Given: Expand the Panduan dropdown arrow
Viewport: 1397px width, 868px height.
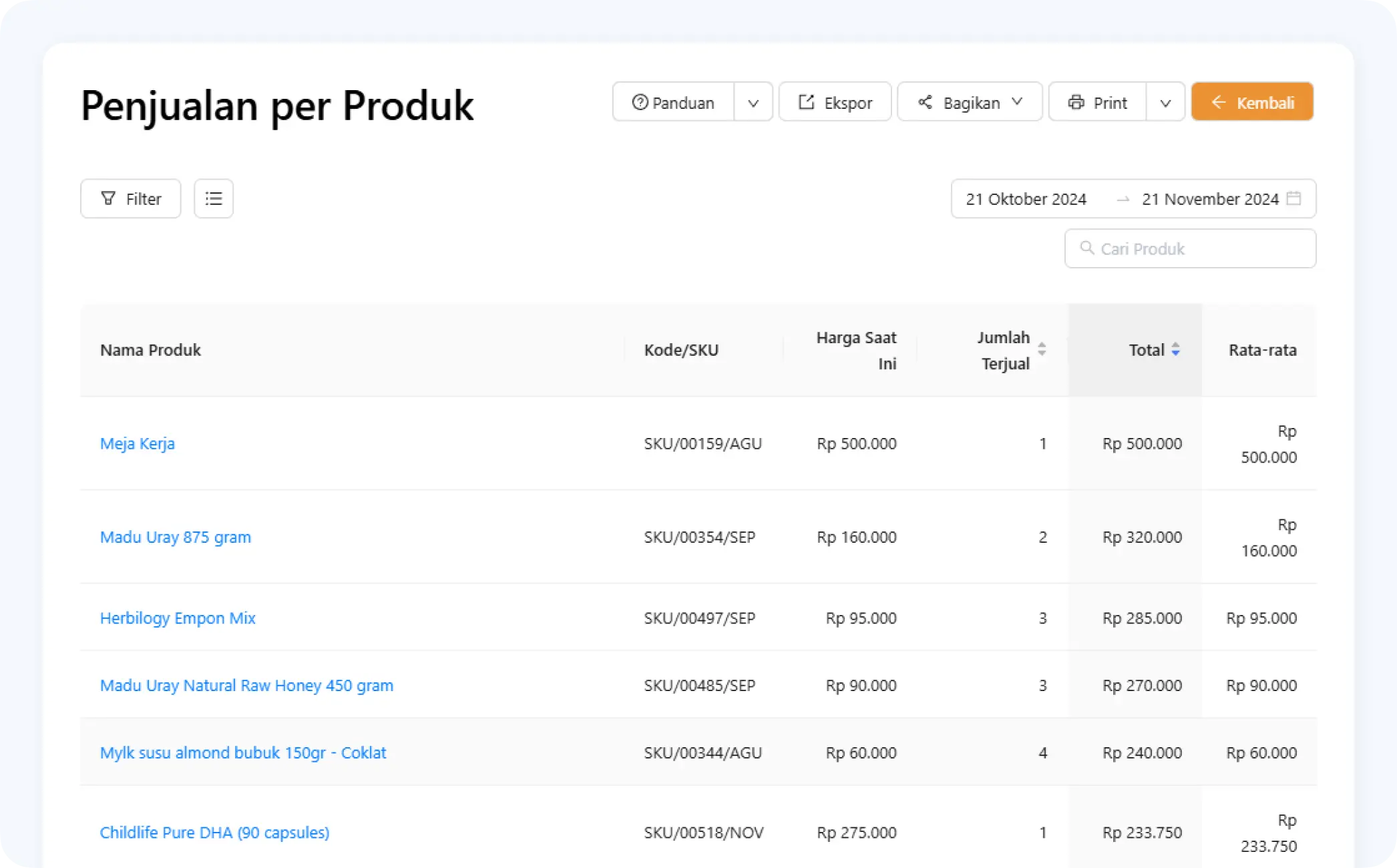Looking at the screenshot, I should click(x=753, y=102).
